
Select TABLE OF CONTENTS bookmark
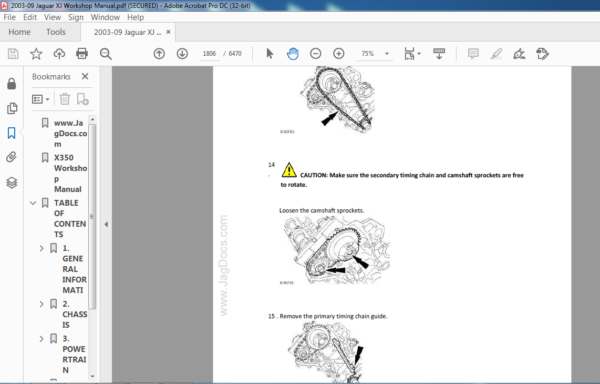(x=70, y=218)
